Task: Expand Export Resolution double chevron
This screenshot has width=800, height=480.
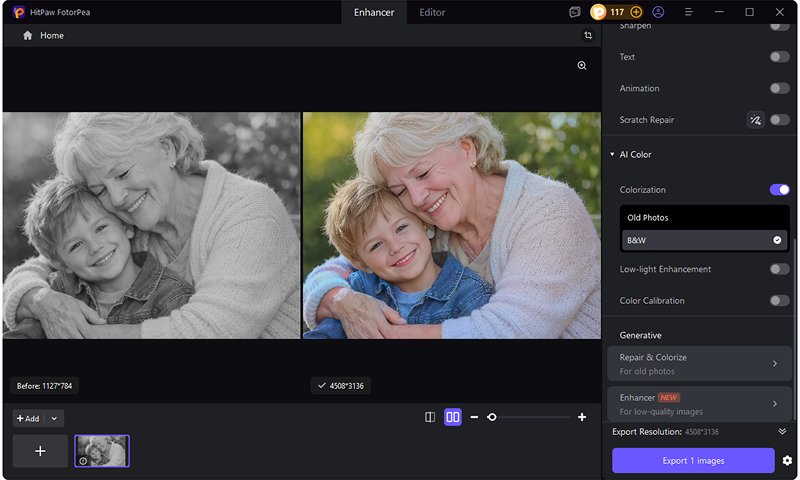Action: [x=782, y=432]
